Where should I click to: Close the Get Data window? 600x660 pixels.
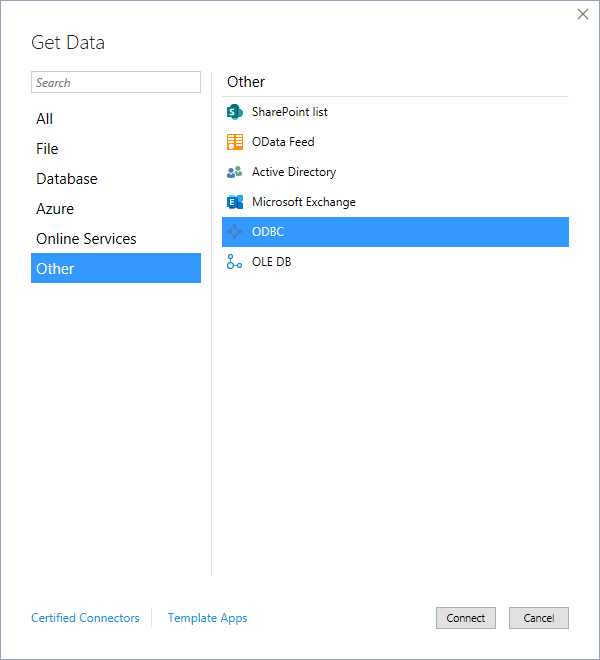point(583,14)
